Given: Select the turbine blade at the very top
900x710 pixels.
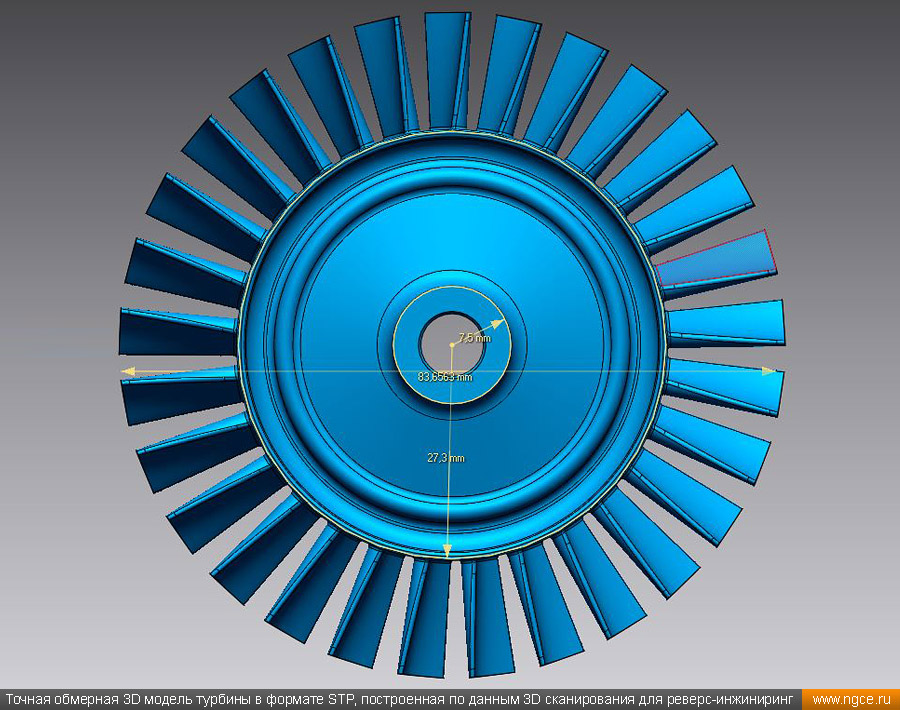Looking at the screenshot, I should (448, 70).
